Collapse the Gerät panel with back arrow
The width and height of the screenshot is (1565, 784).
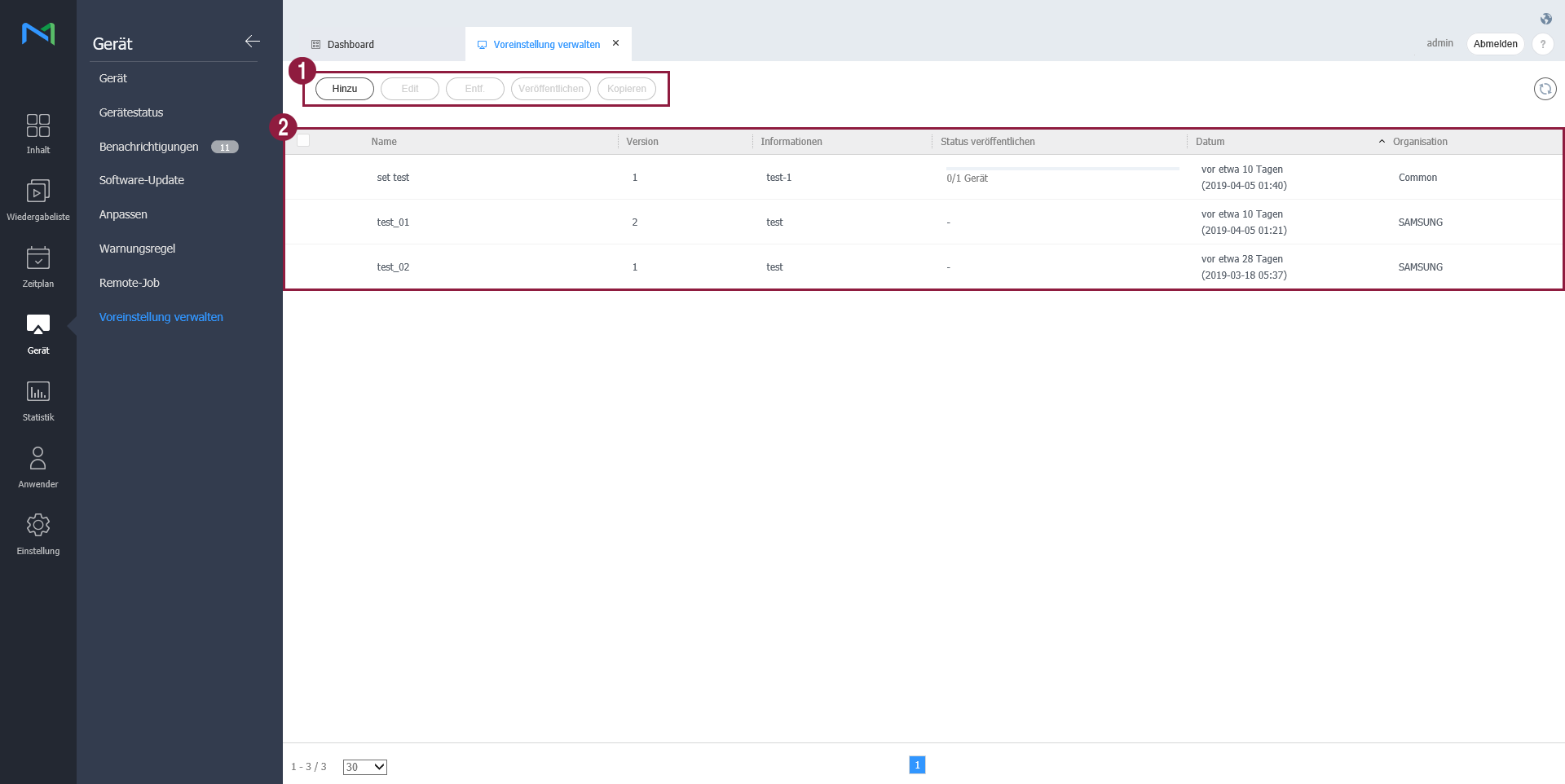coord(253,42)
